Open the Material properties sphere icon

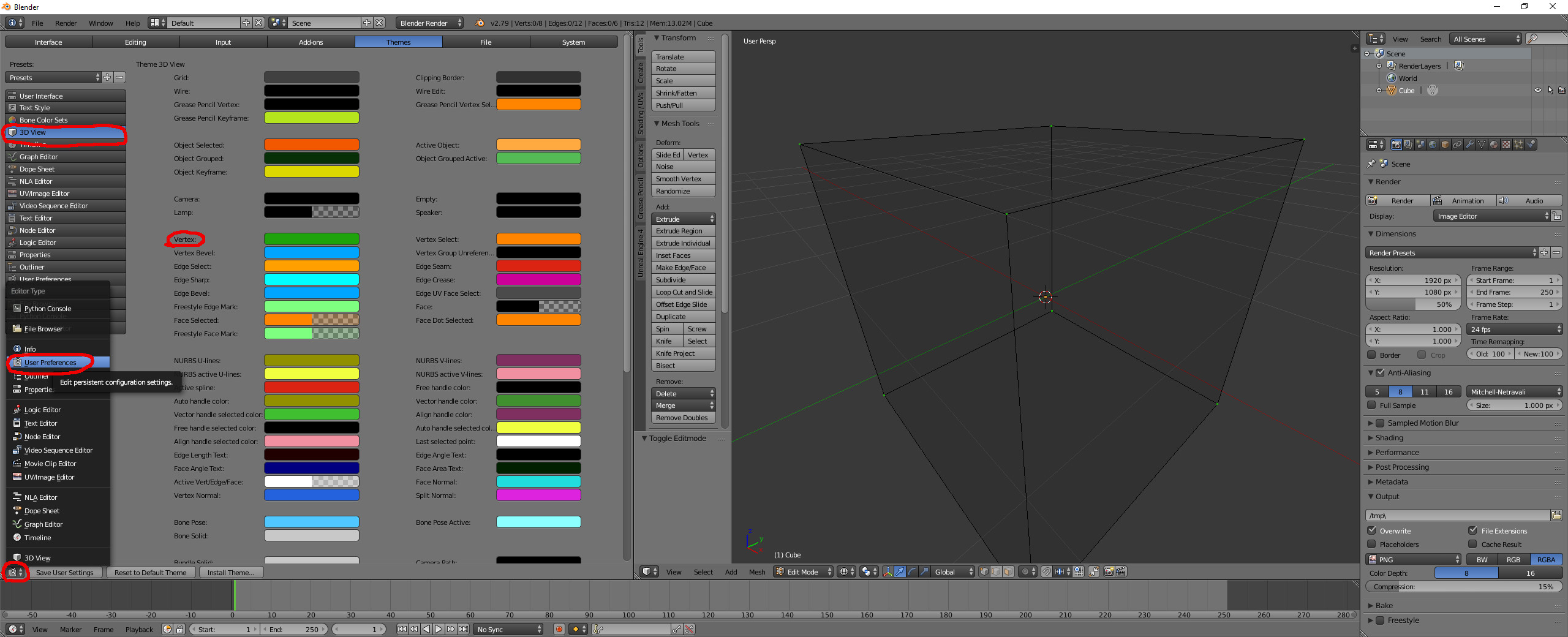click(1494, 145)
